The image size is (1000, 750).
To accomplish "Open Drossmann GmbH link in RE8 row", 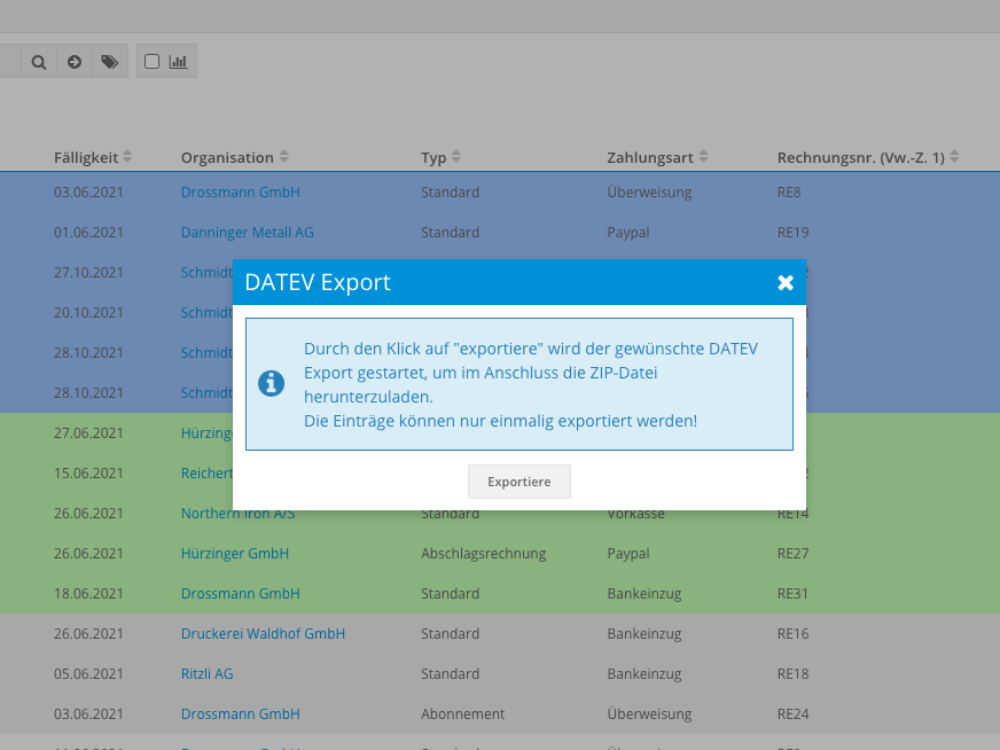I will [240, 192].
